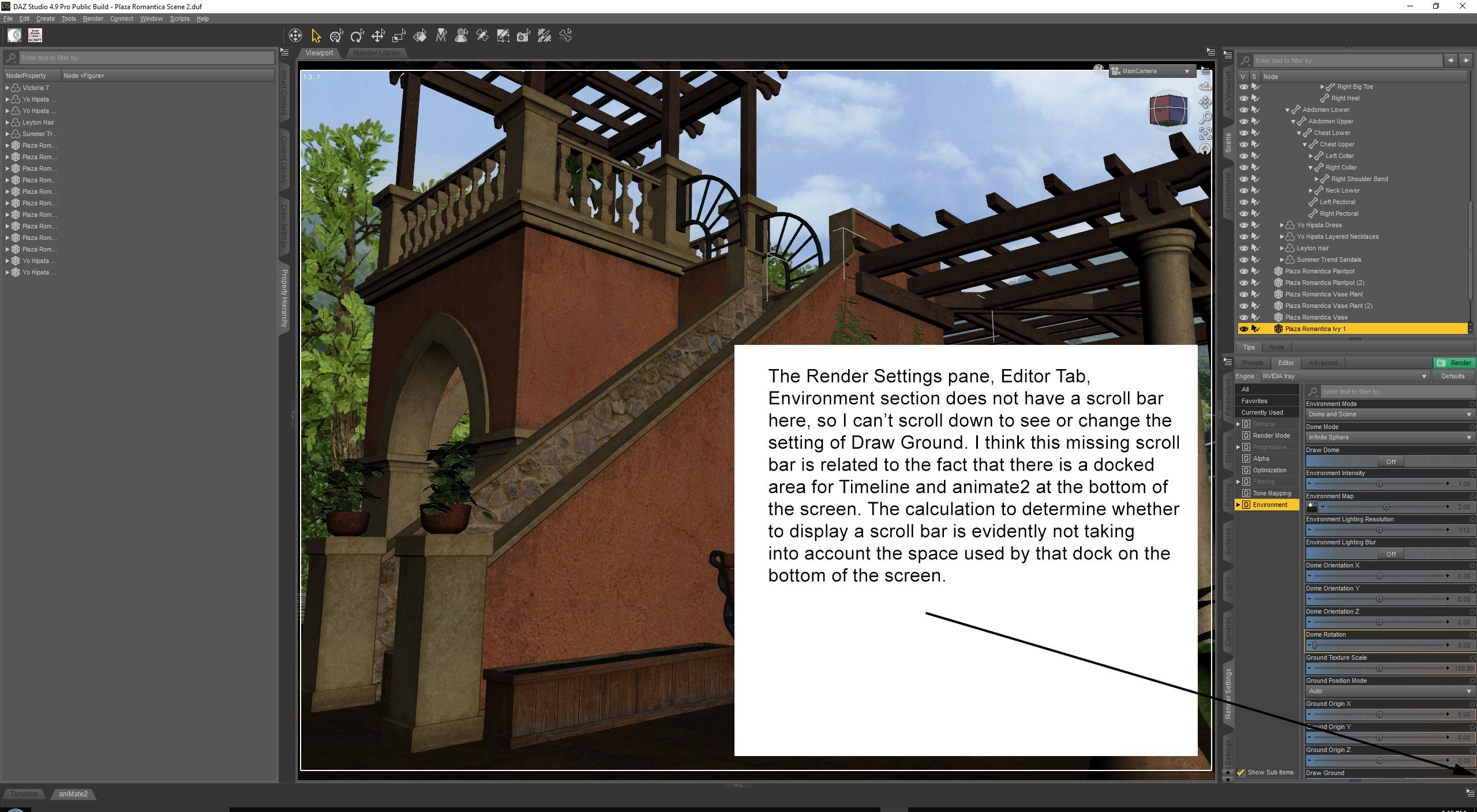The image size is (1477, 812).
Task: Activate the Translate move tool
Action: (x=378, y=36)
